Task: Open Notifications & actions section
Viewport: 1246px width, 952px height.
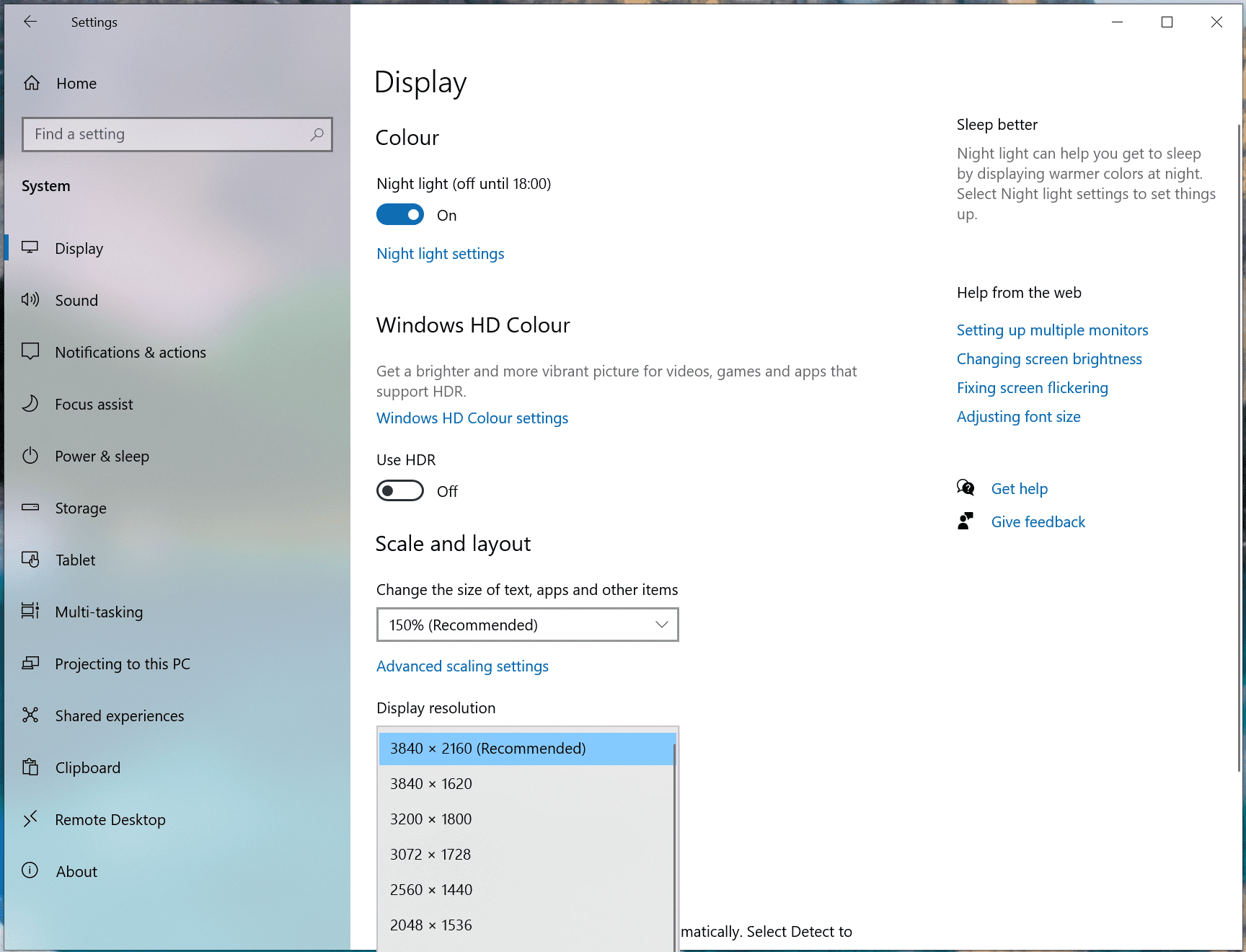Action: (x=131, y=352)
